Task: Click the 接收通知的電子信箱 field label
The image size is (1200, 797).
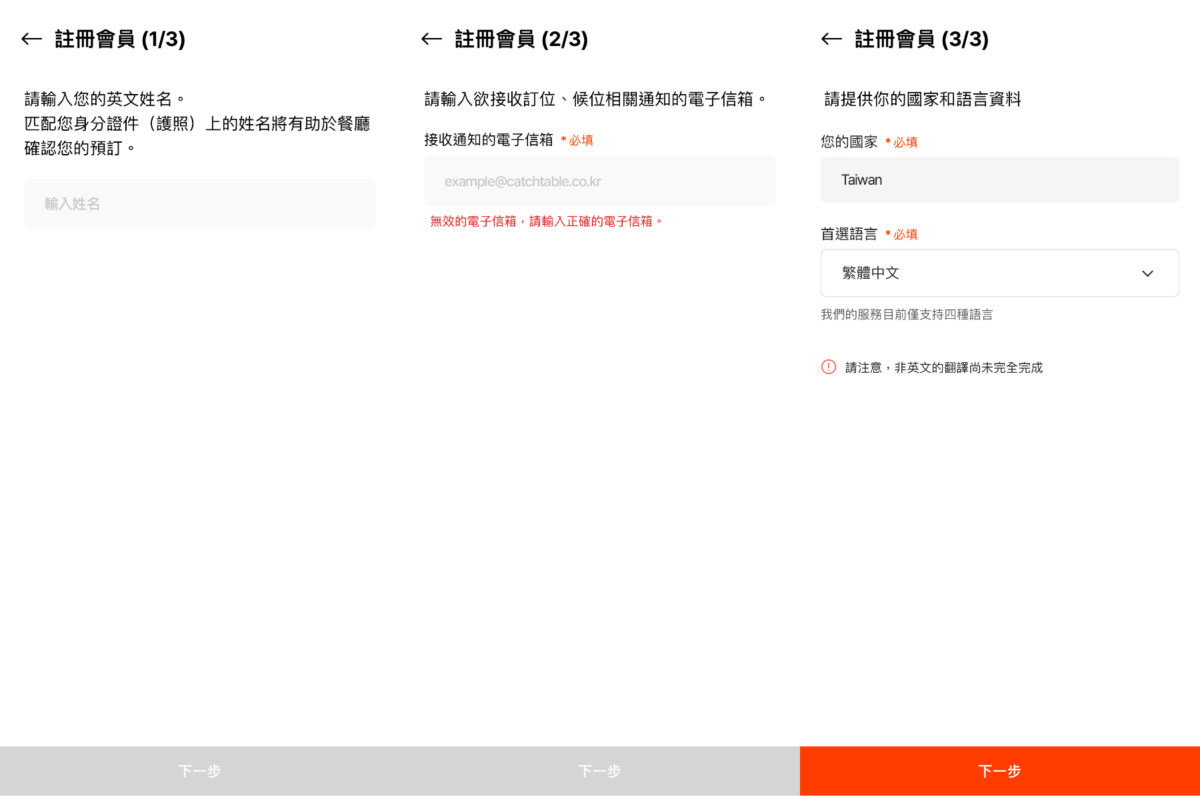Action: (489, 140)
